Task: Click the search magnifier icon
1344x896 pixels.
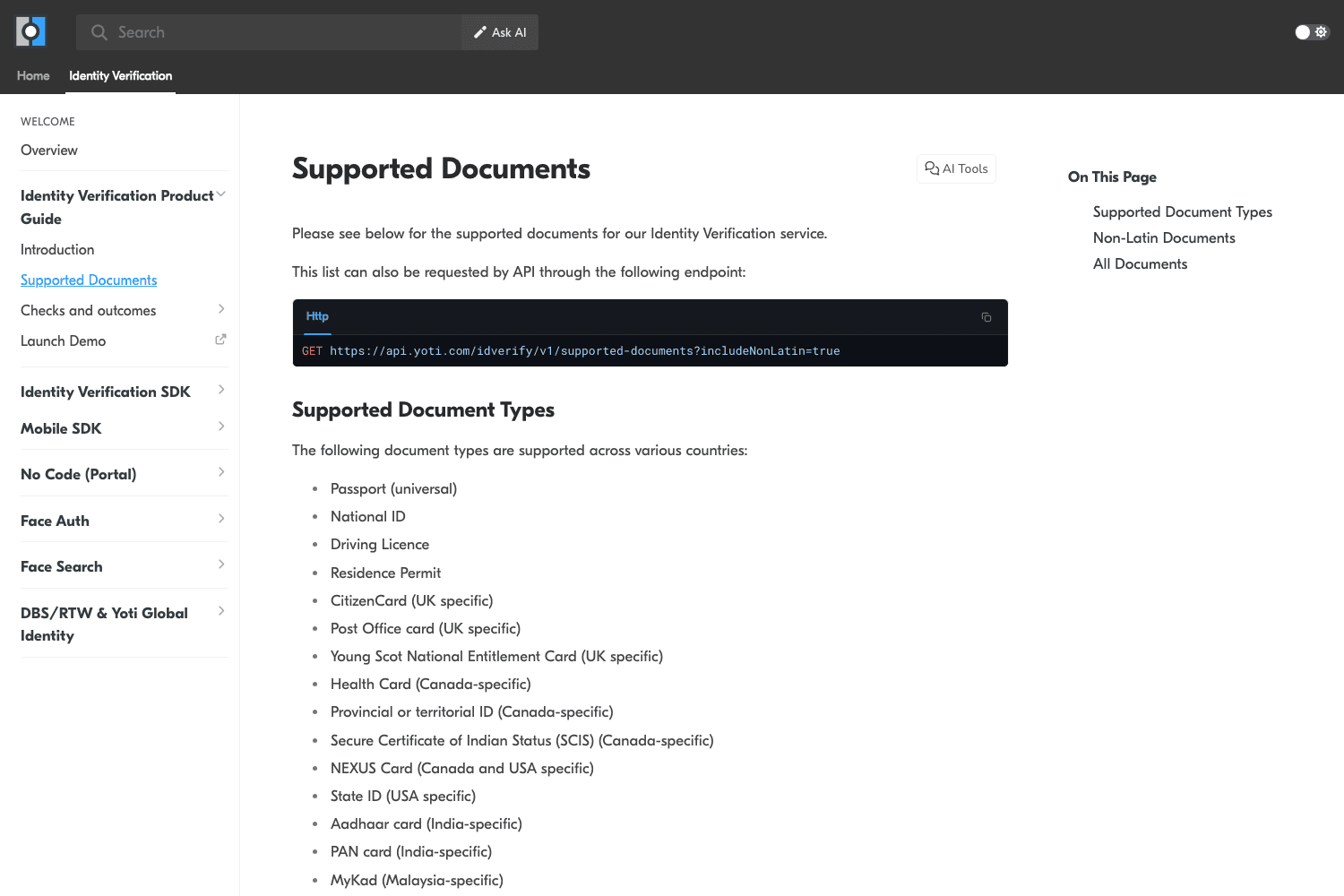Action: click(x=99, y=32)
